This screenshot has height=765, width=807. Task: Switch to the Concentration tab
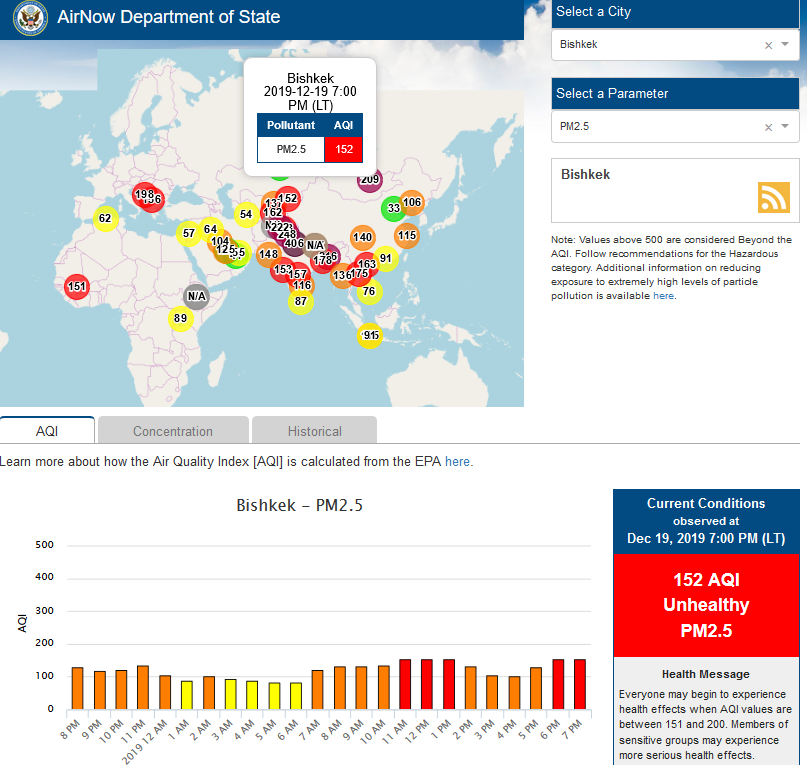click(x=173, y=431)
